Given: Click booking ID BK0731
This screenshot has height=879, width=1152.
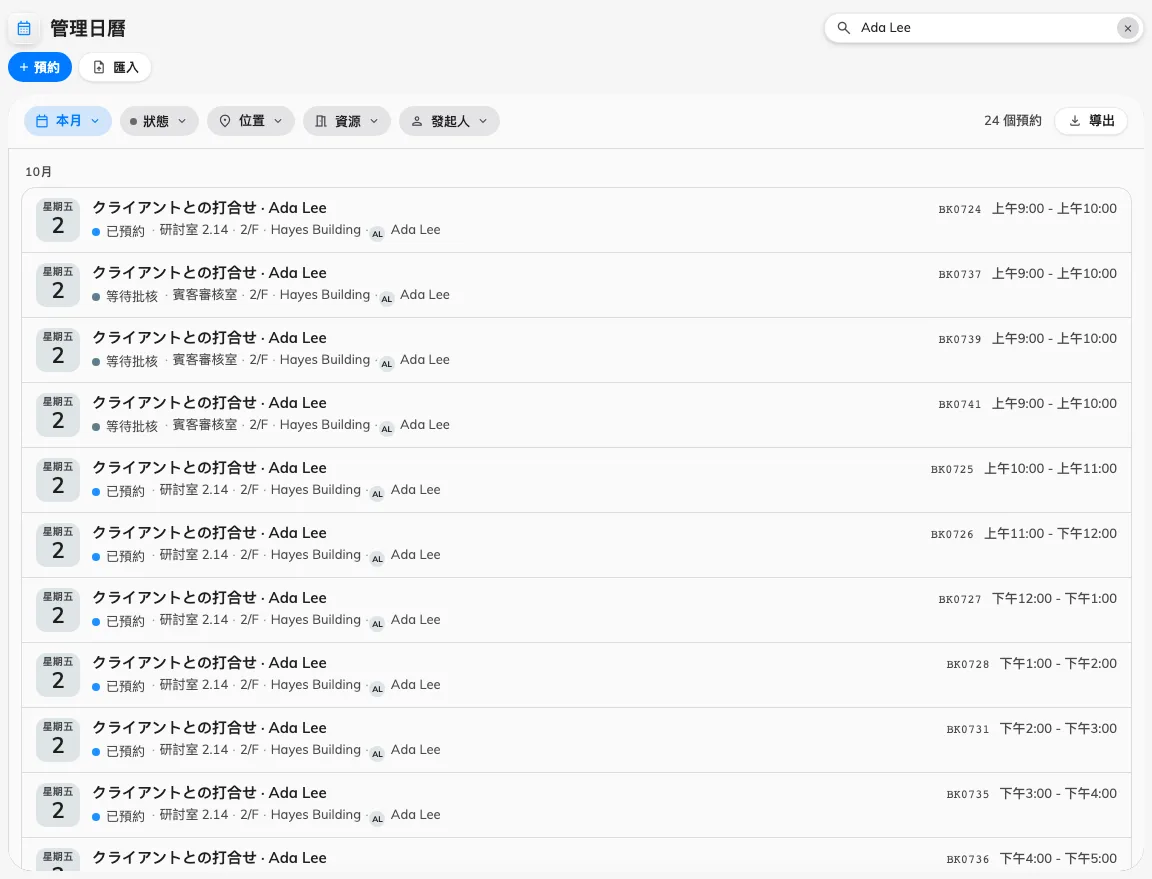Looking at the screenshot, I should [x=968, y=730].
